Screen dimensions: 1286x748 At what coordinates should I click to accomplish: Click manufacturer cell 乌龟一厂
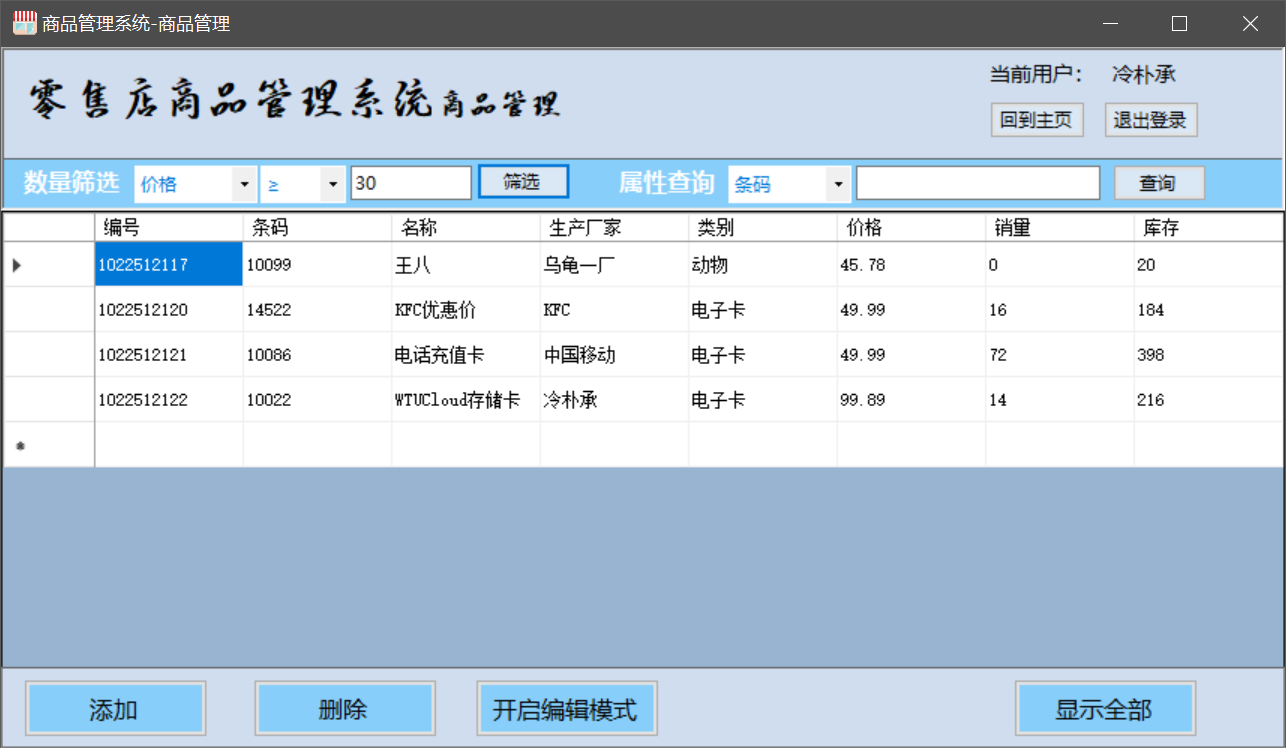coord(615,265)
